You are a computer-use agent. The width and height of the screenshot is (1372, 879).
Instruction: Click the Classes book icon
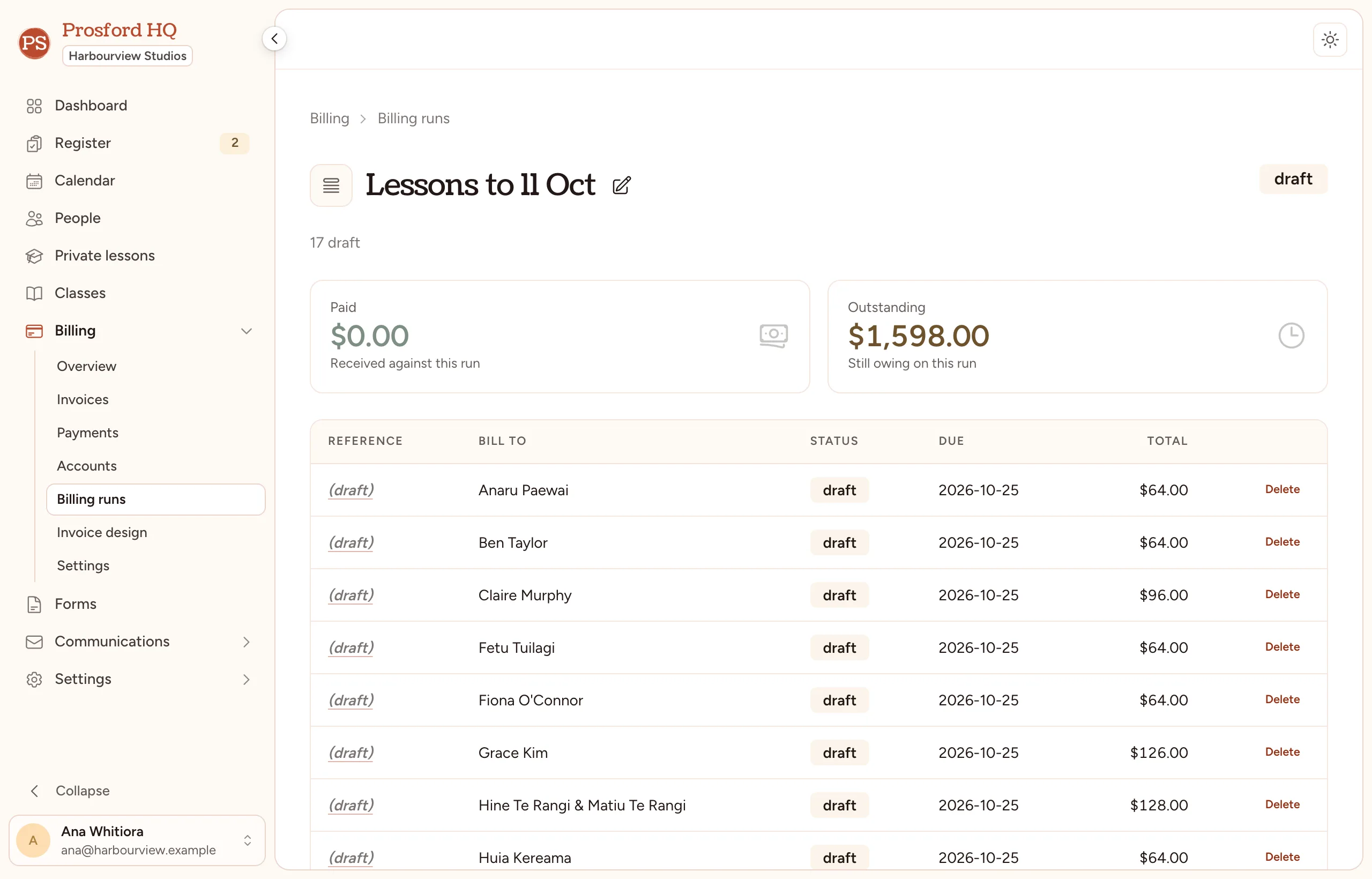(x=34, y=293)
